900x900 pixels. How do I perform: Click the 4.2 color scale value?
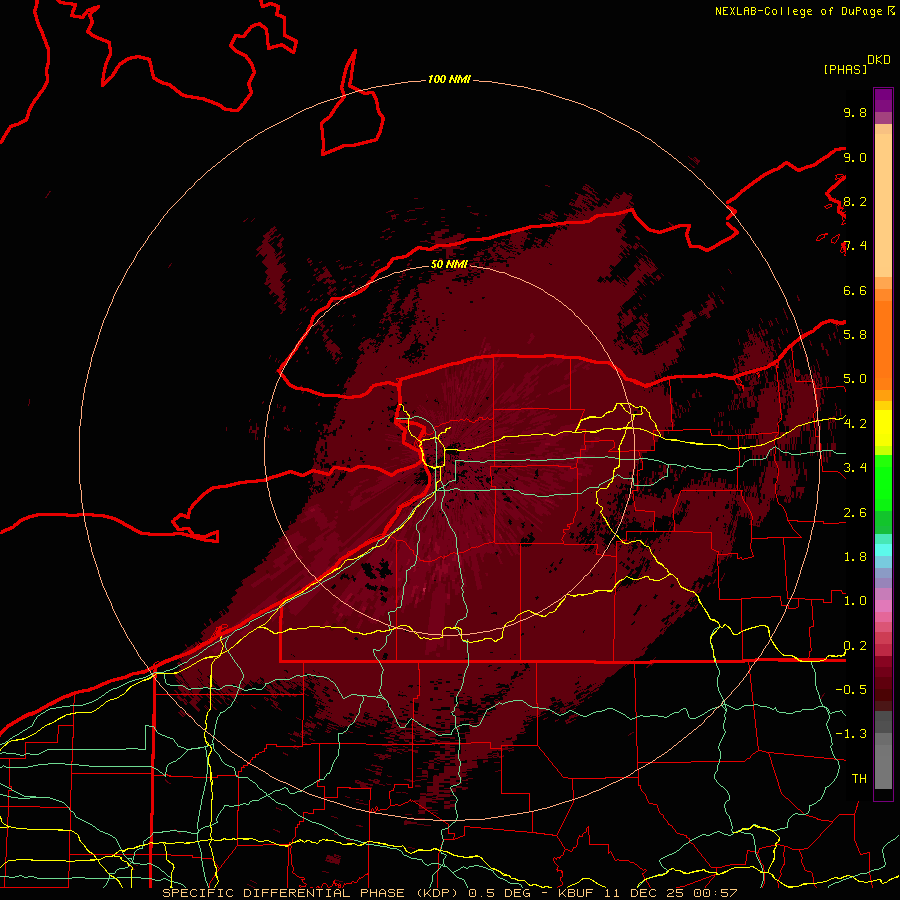855,424
